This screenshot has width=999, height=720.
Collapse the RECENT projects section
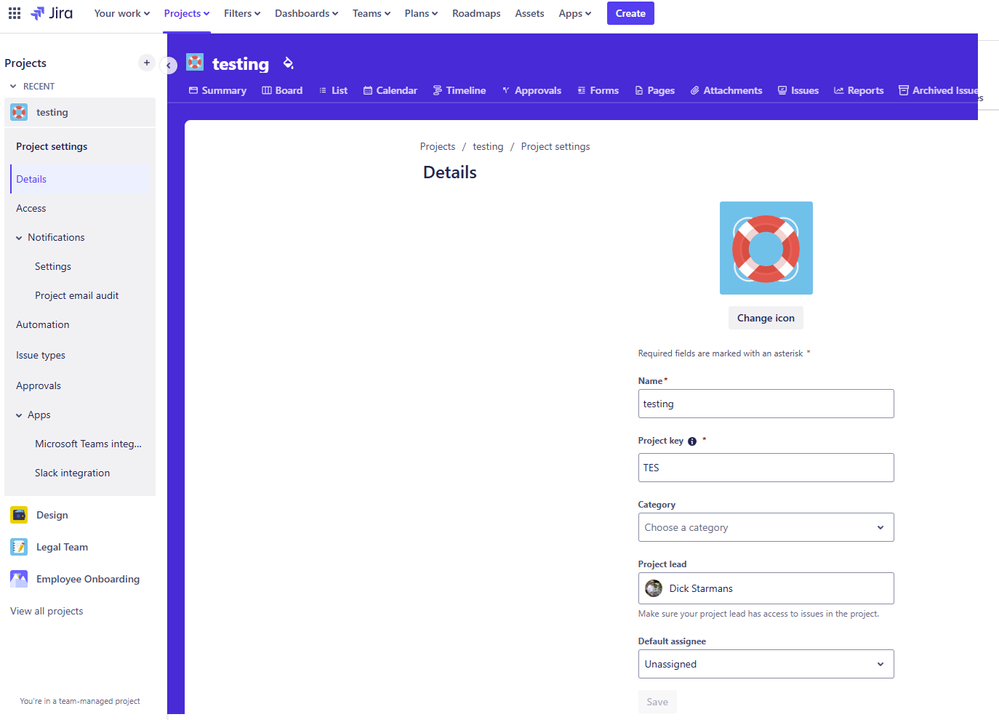click(x=13, y=86)
